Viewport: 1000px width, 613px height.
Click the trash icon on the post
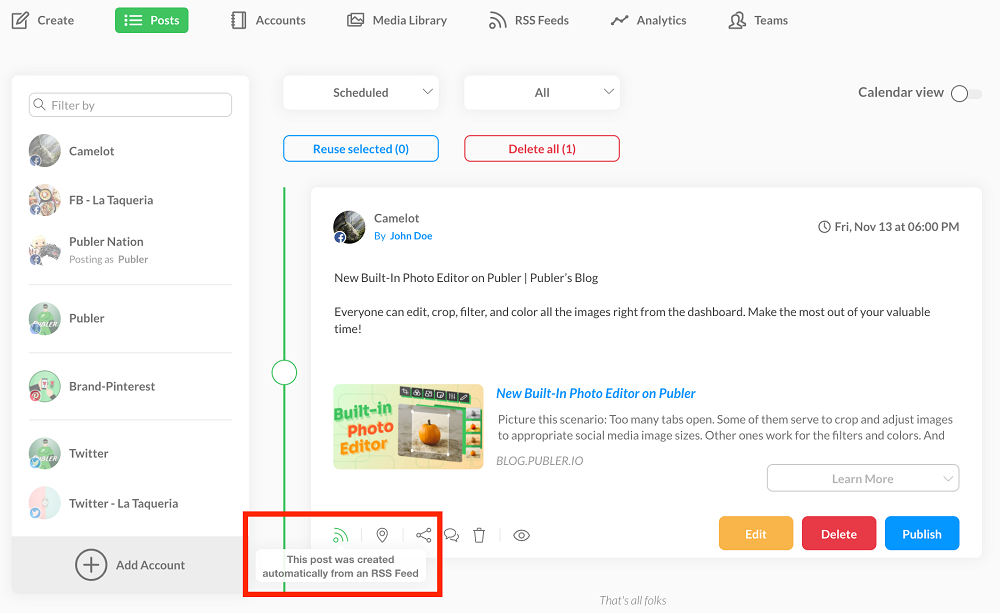(479, 535)
